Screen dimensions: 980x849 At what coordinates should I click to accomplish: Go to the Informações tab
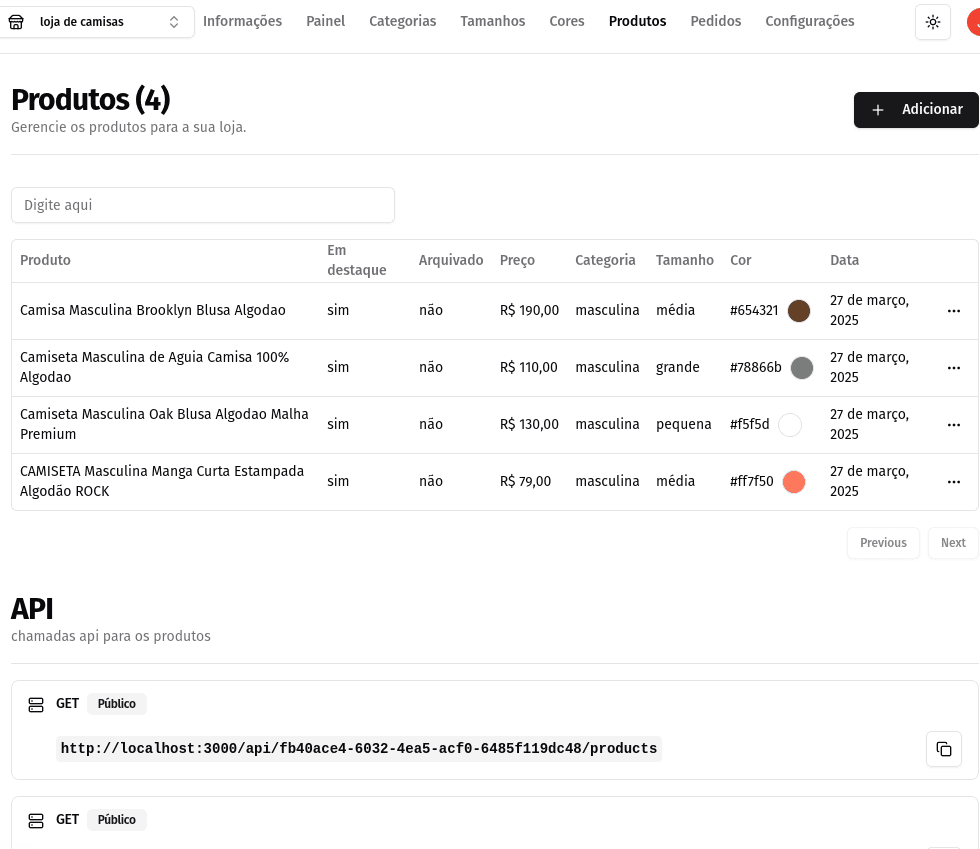242,21
